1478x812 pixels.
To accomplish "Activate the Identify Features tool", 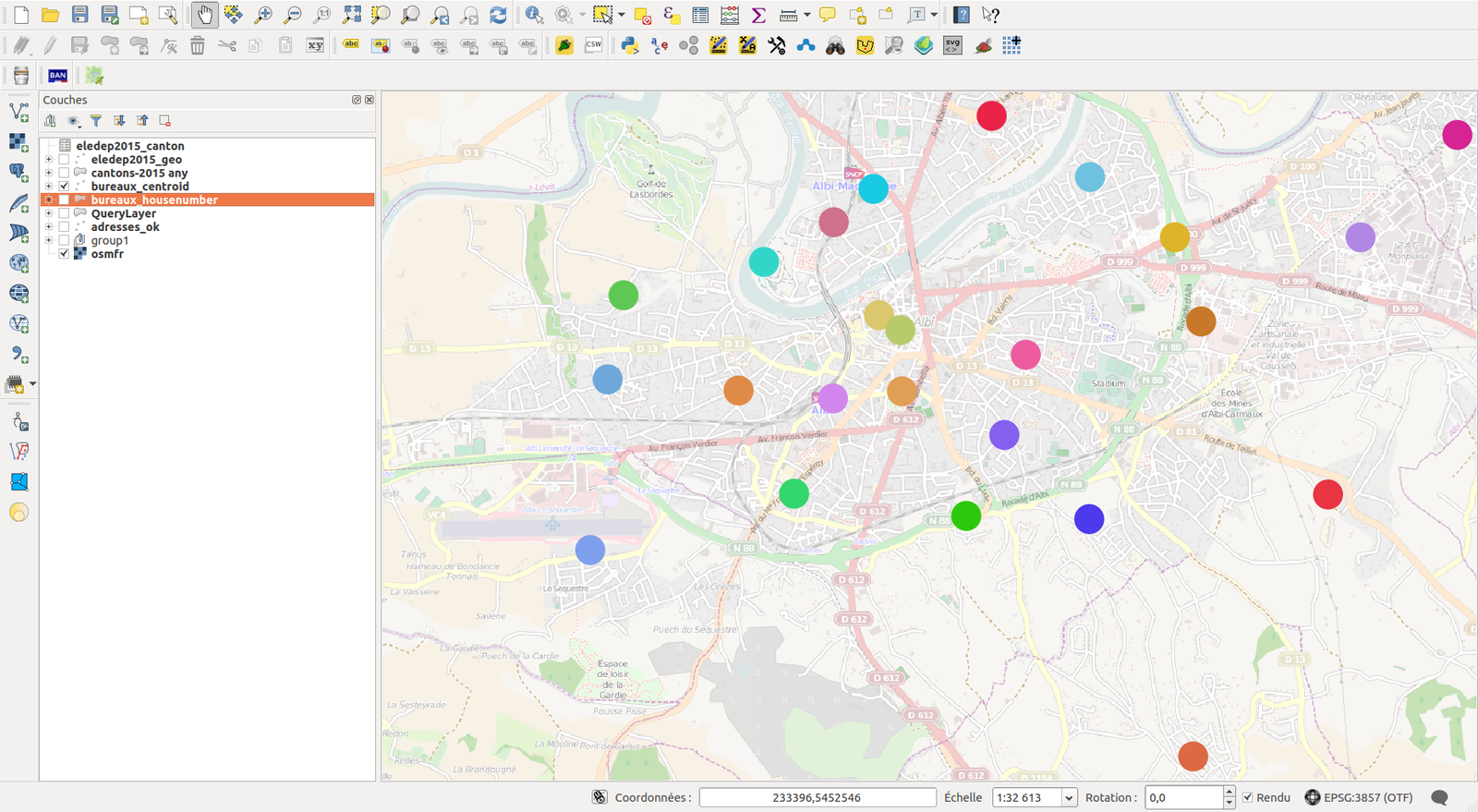I will pos(534,15).
